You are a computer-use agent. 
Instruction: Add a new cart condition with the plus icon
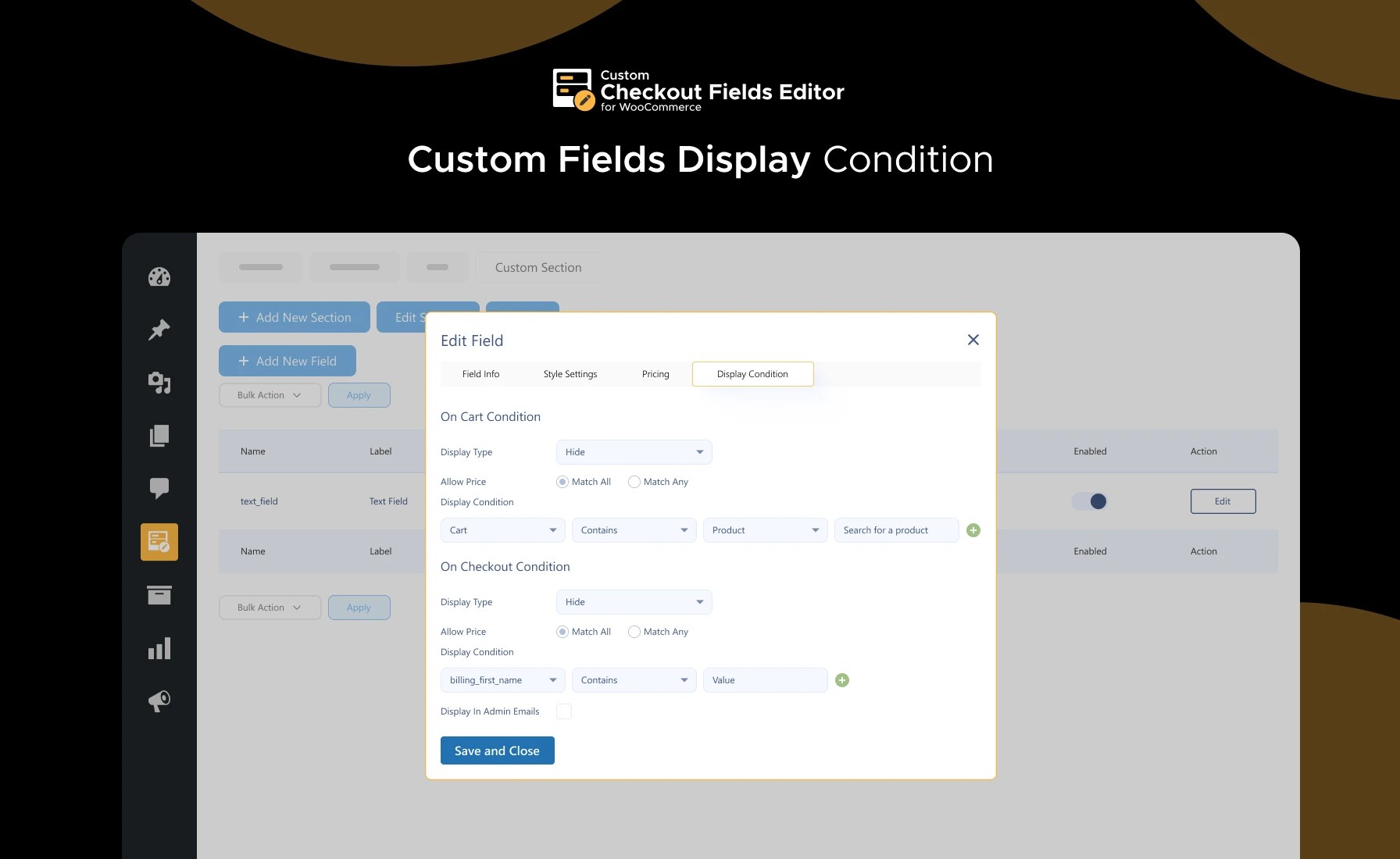pyautogui.click(x=973, y=530)
